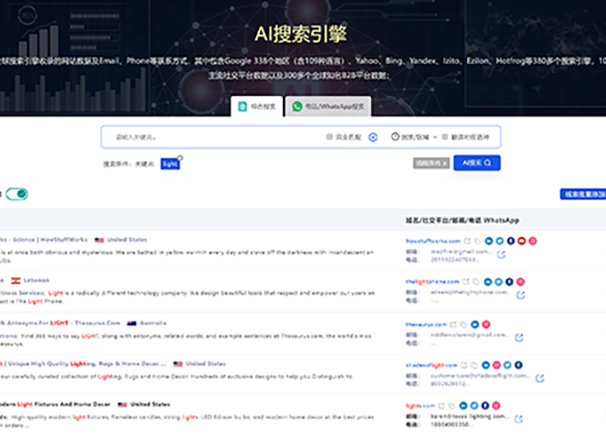The height and width of the screenshot is (436, 606).
Task: Toggle the green switch above the results
Action: [x=17, y=194]
